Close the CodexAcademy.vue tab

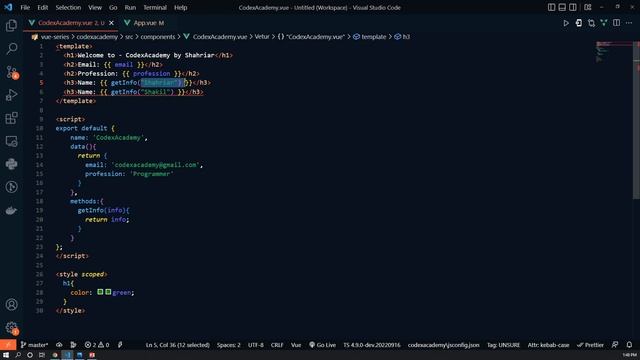(111, 23)
